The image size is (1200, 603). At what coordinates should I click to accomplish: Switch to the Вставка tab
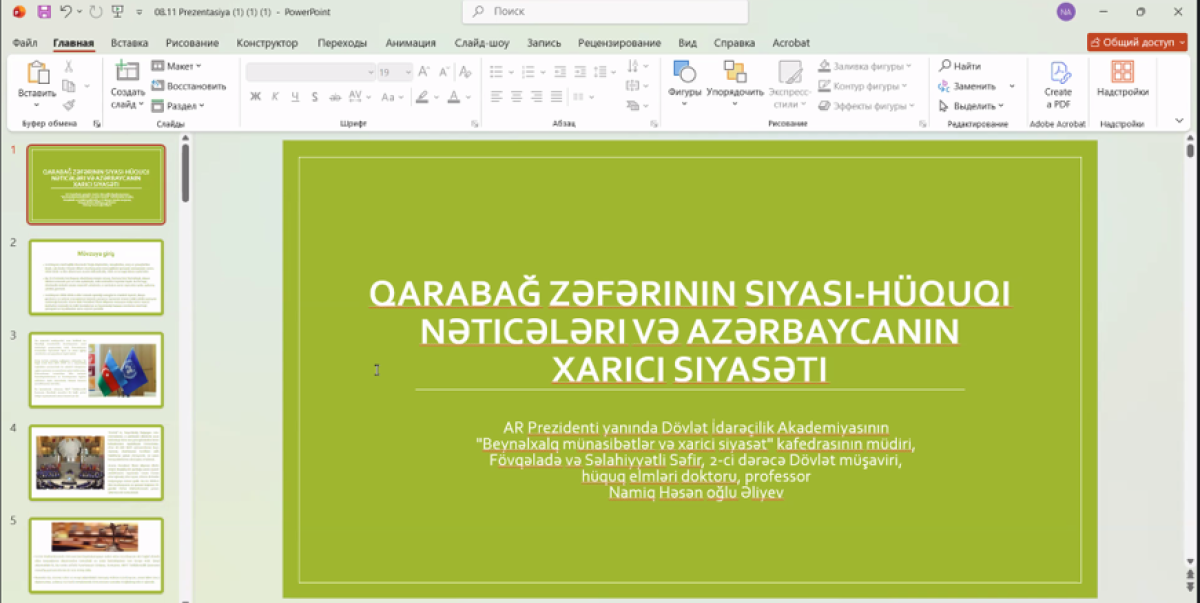point(129,43)
